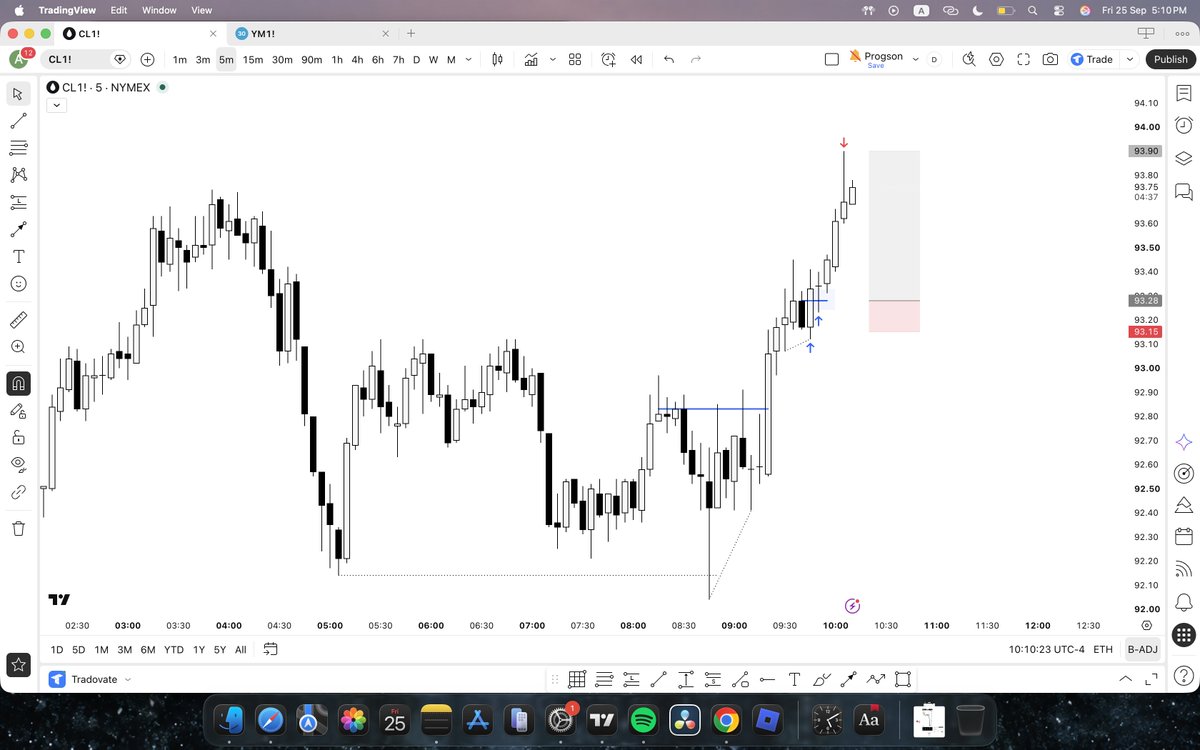1200x750 pixels.
Task: Open Spotify from the Dock
Action: coord(643,719)
